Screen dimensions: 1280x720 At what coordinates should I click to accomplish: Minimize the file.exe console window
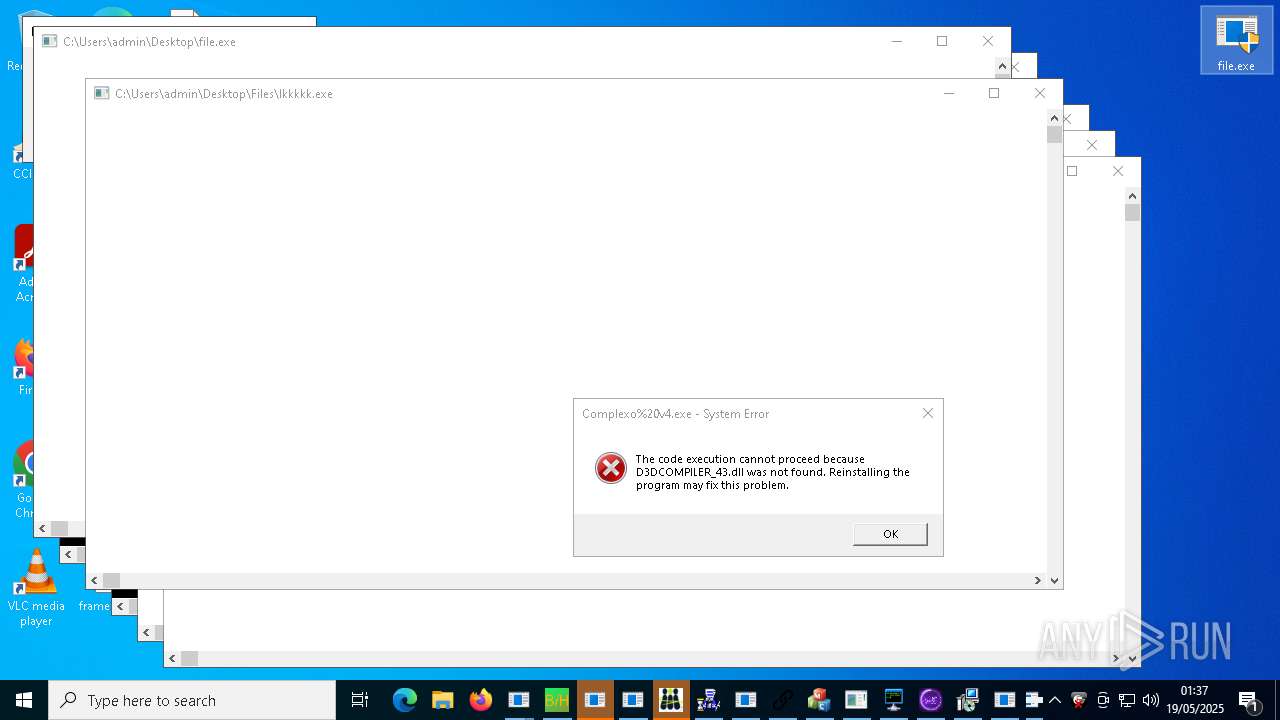click(x=897, y=41)
